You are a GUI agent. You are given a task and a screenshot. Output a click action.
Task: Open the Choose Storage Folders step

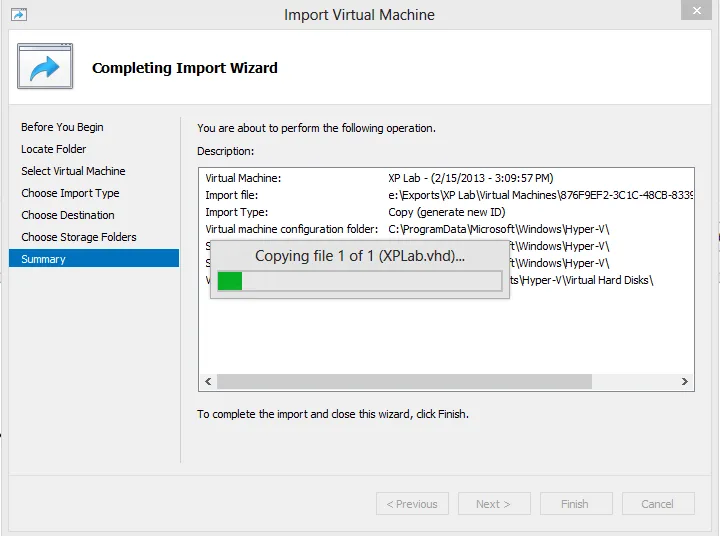[79, 237]
